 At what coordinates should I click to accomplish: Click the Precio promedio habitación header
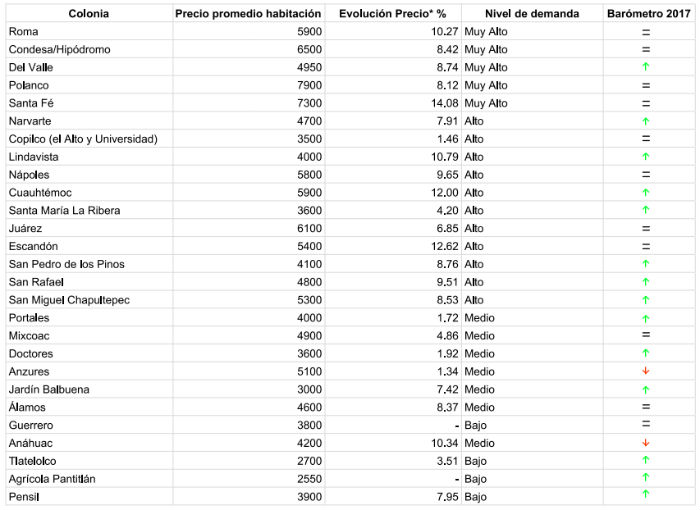point(248,13)
